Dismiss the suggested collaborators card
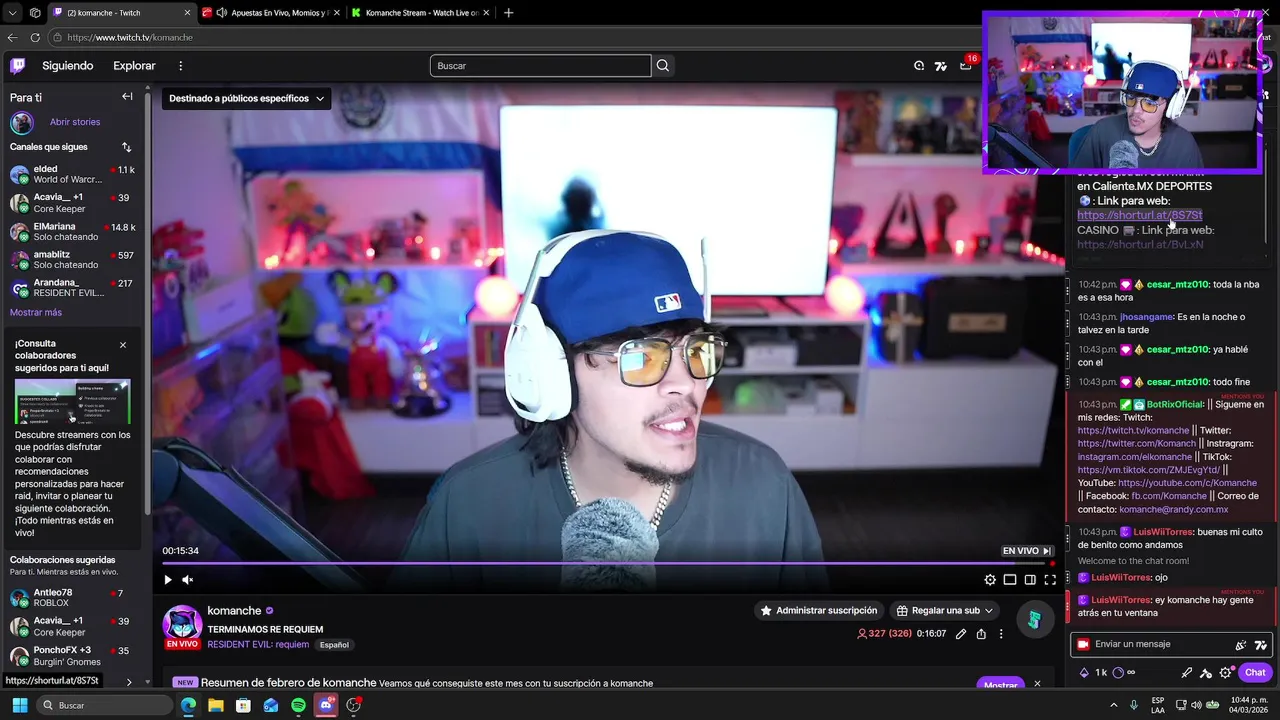 point(123,345)
